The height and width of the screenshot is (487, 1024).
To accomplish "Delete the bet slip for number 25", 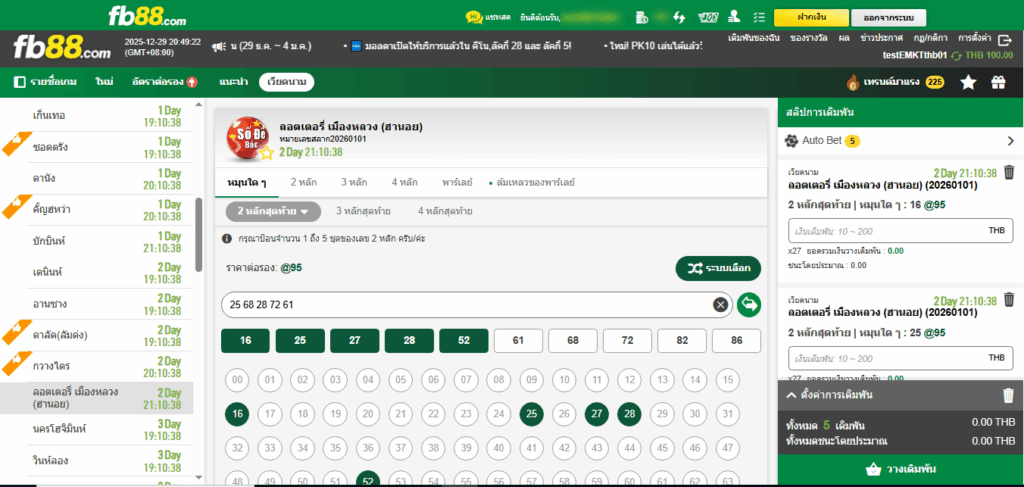I will pyautogui.click(x=1009, y=300).
